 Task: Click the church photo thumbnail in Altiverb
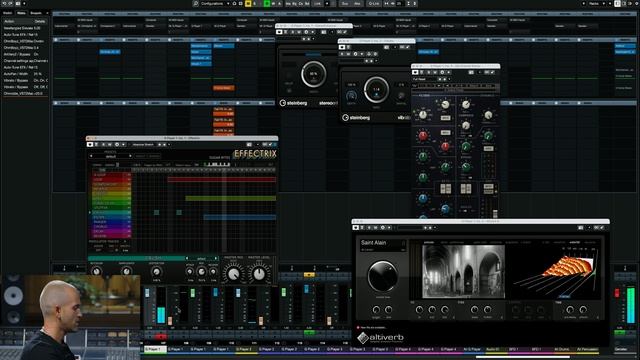tap(463, 271)
